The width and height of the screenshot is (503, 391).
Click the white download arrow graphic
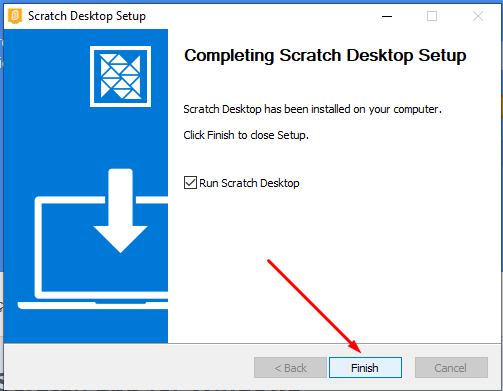pyautogui.click(x=120, y=211)
